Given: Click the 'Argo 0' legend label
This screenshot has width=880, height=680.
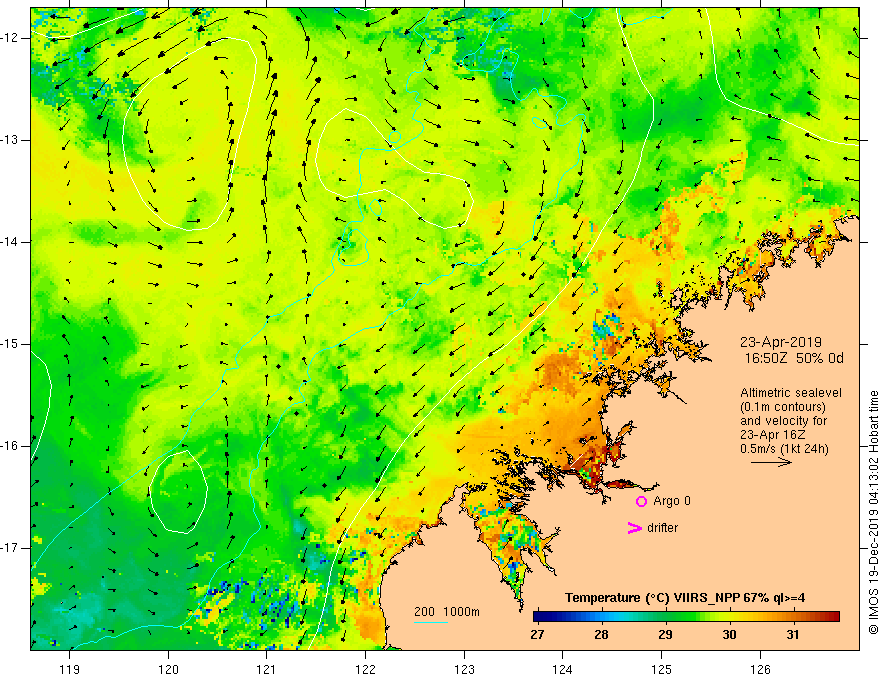Looking at the screenshot, I should coord(672,501).
